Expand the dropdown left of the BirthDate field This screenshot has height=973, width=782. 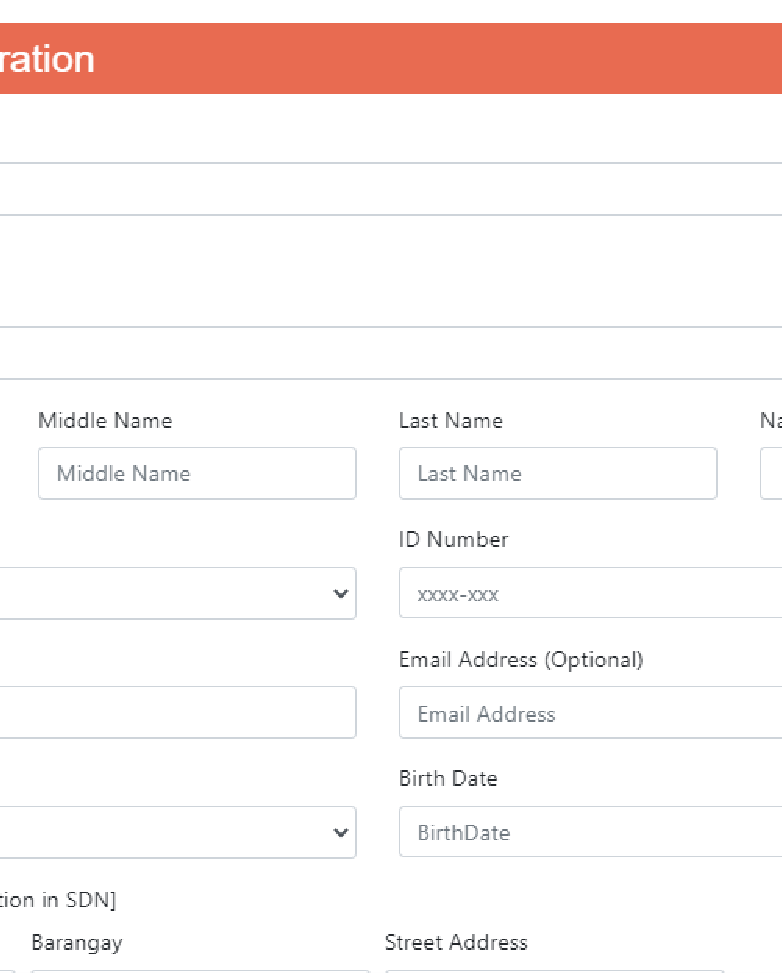(x=177, y=832)
